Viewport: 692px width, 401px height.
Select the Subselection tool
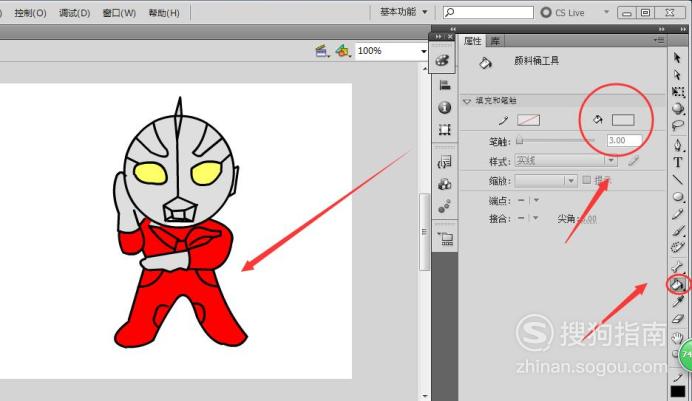(677, 75)
